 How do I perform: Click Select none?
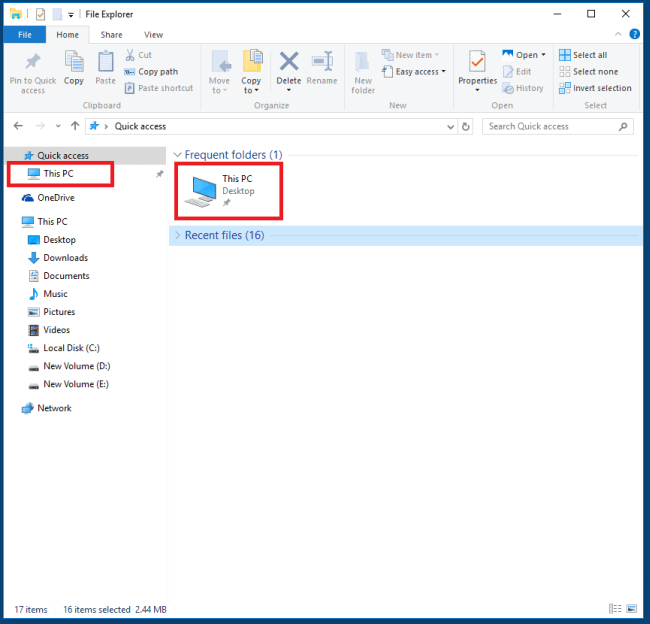pyautogui.click(x=588, y=72)
